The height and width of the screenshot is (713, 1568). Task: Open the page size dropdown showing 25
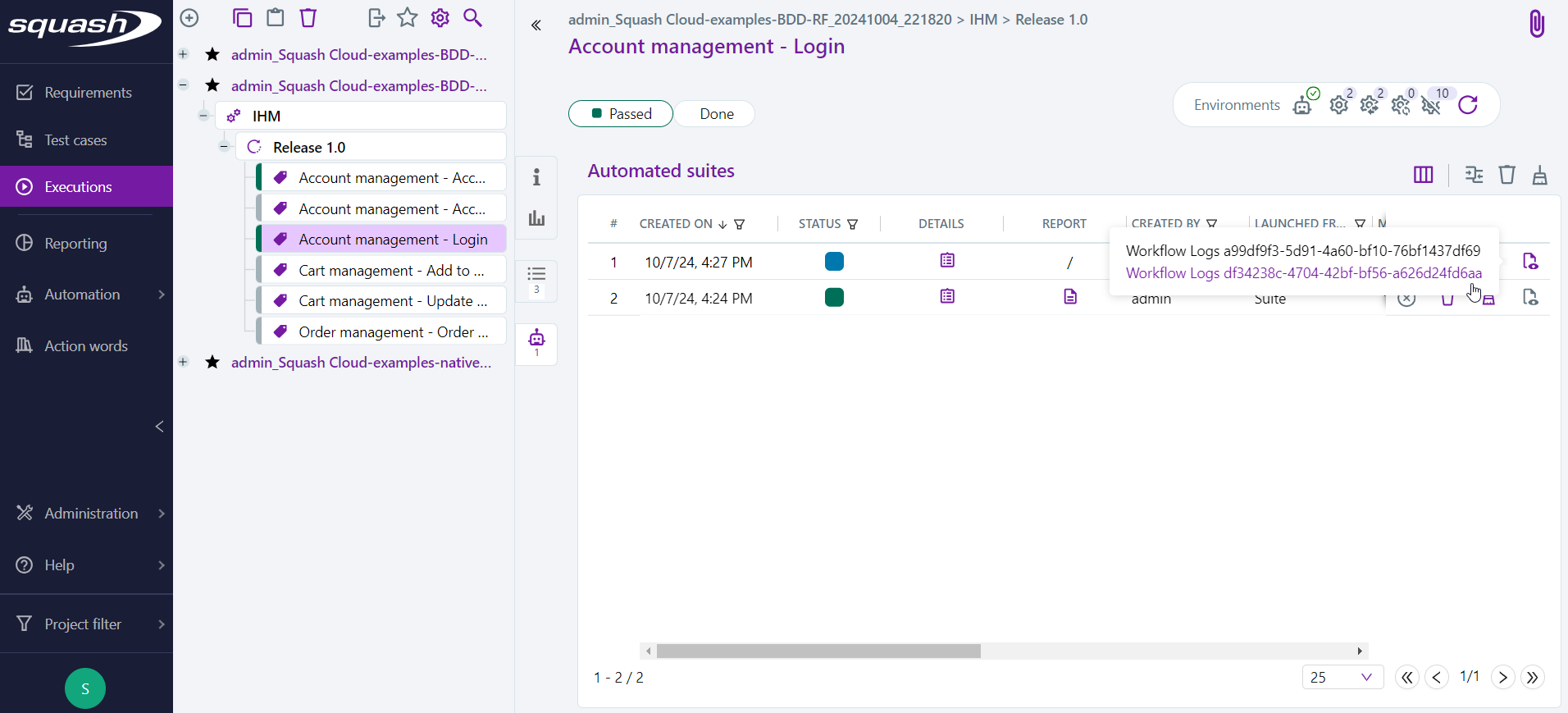click(x=1342, y=677)
